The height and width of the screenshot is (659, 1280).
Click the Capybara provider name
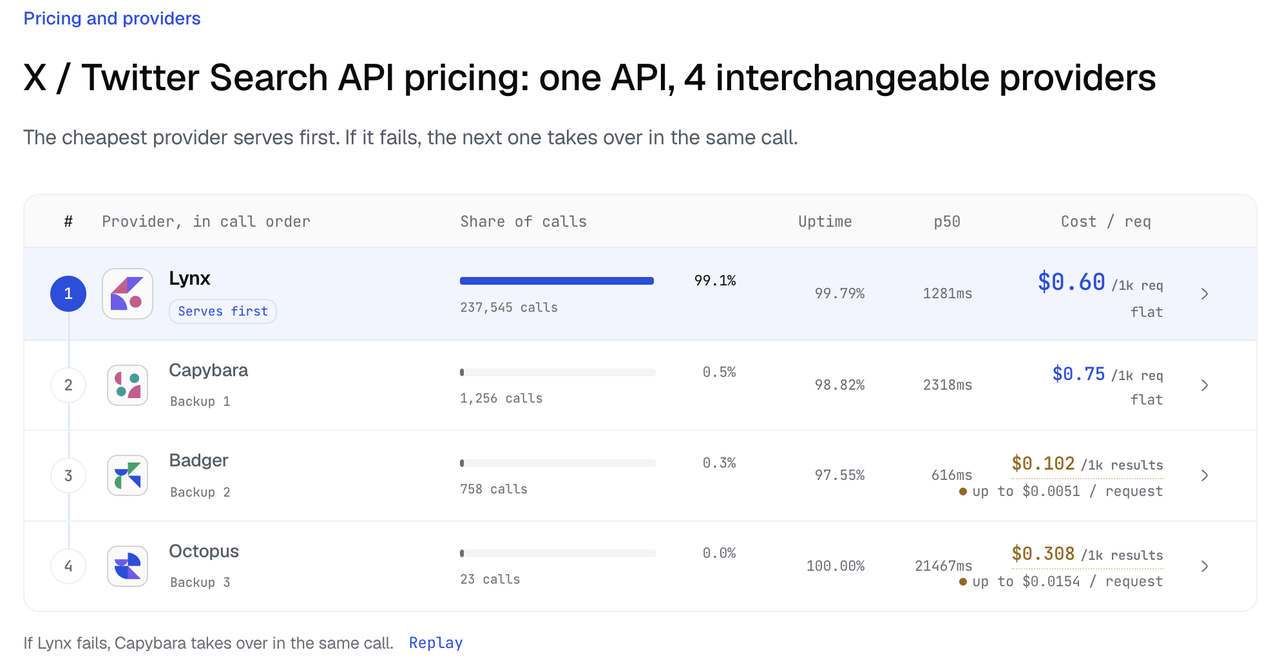(x=208, y=370)
